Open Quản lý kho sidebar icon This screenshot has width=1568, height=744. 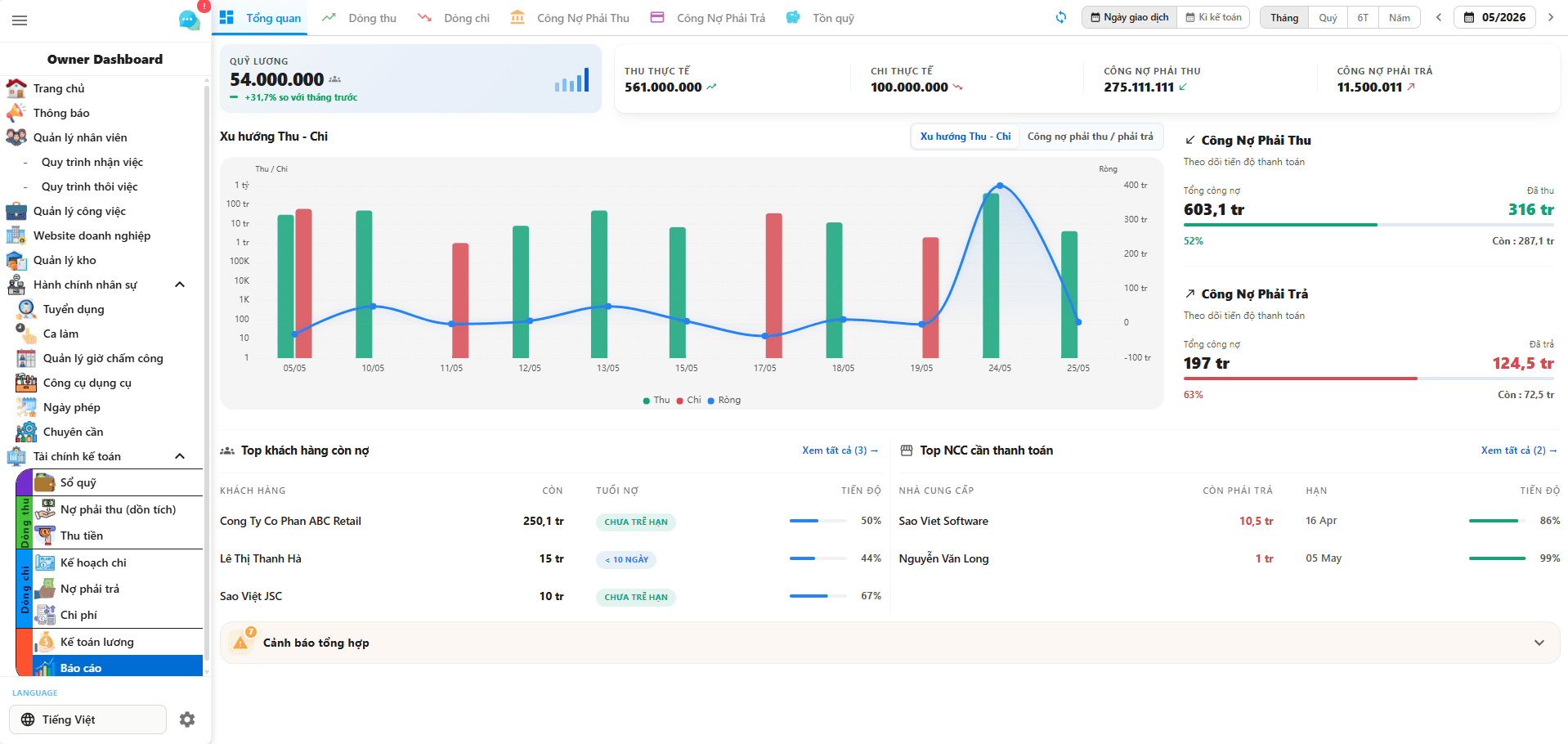click(16, 260)
